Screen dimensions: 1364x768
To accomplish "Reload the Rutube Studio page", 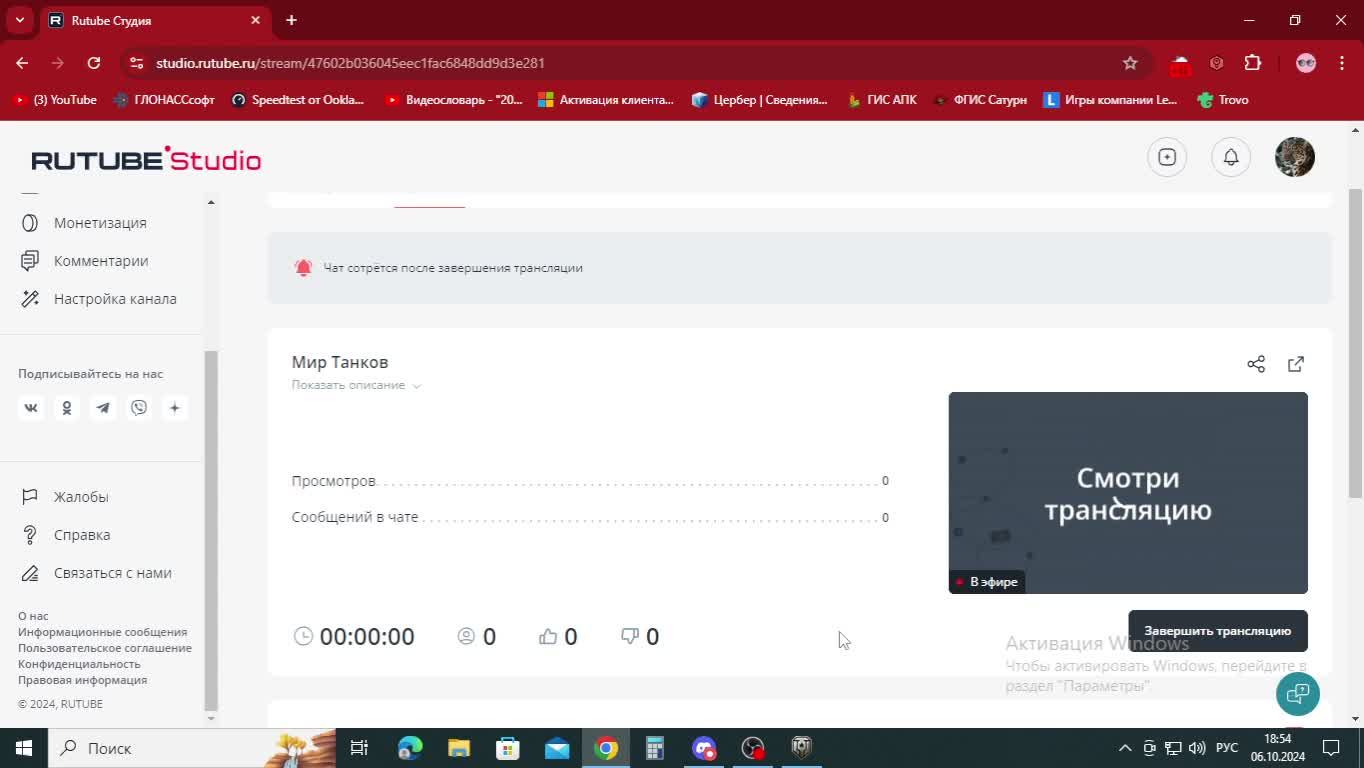I will click(94, 63).
